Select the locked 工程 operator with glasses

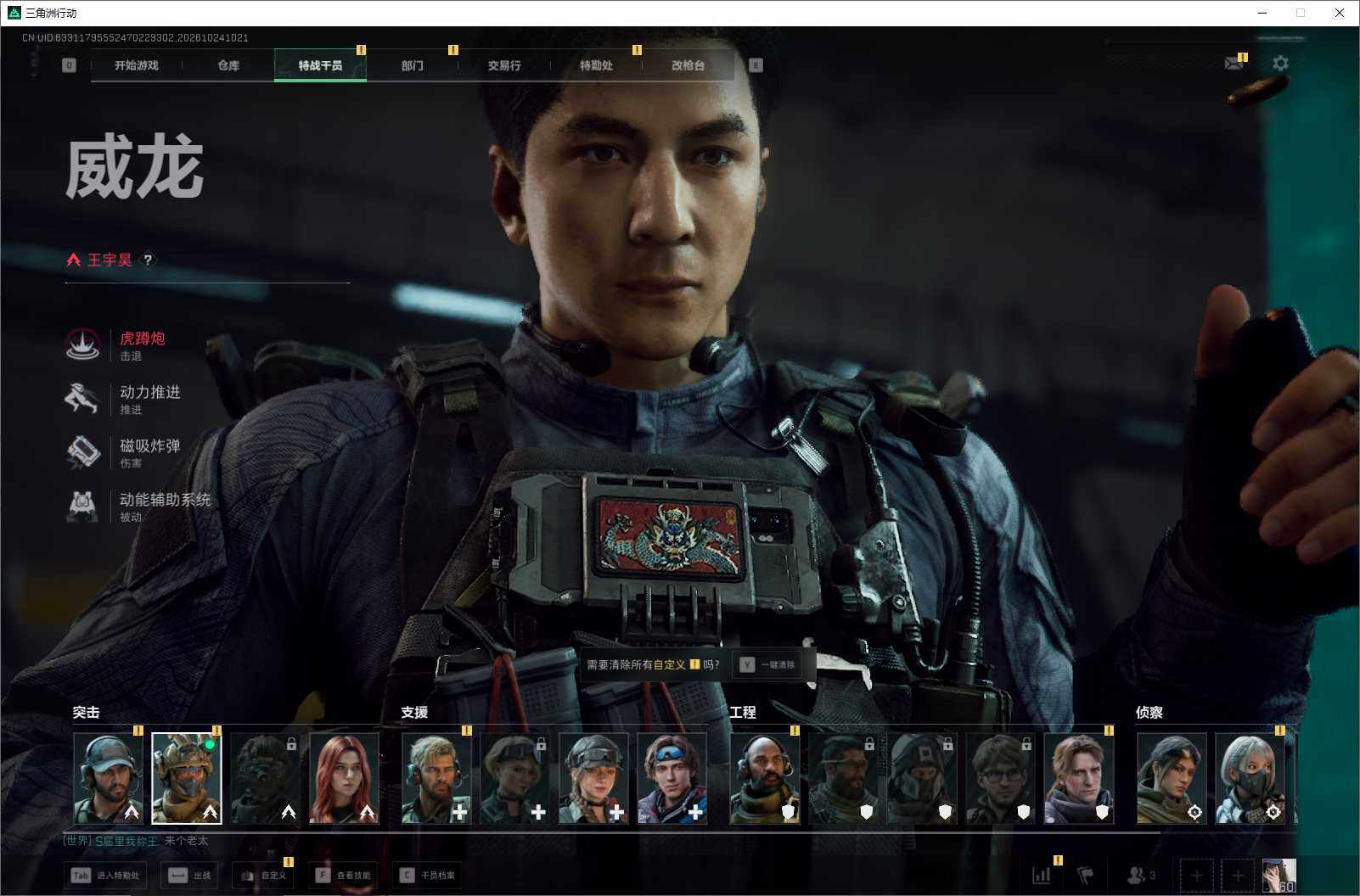[1000, 778]
